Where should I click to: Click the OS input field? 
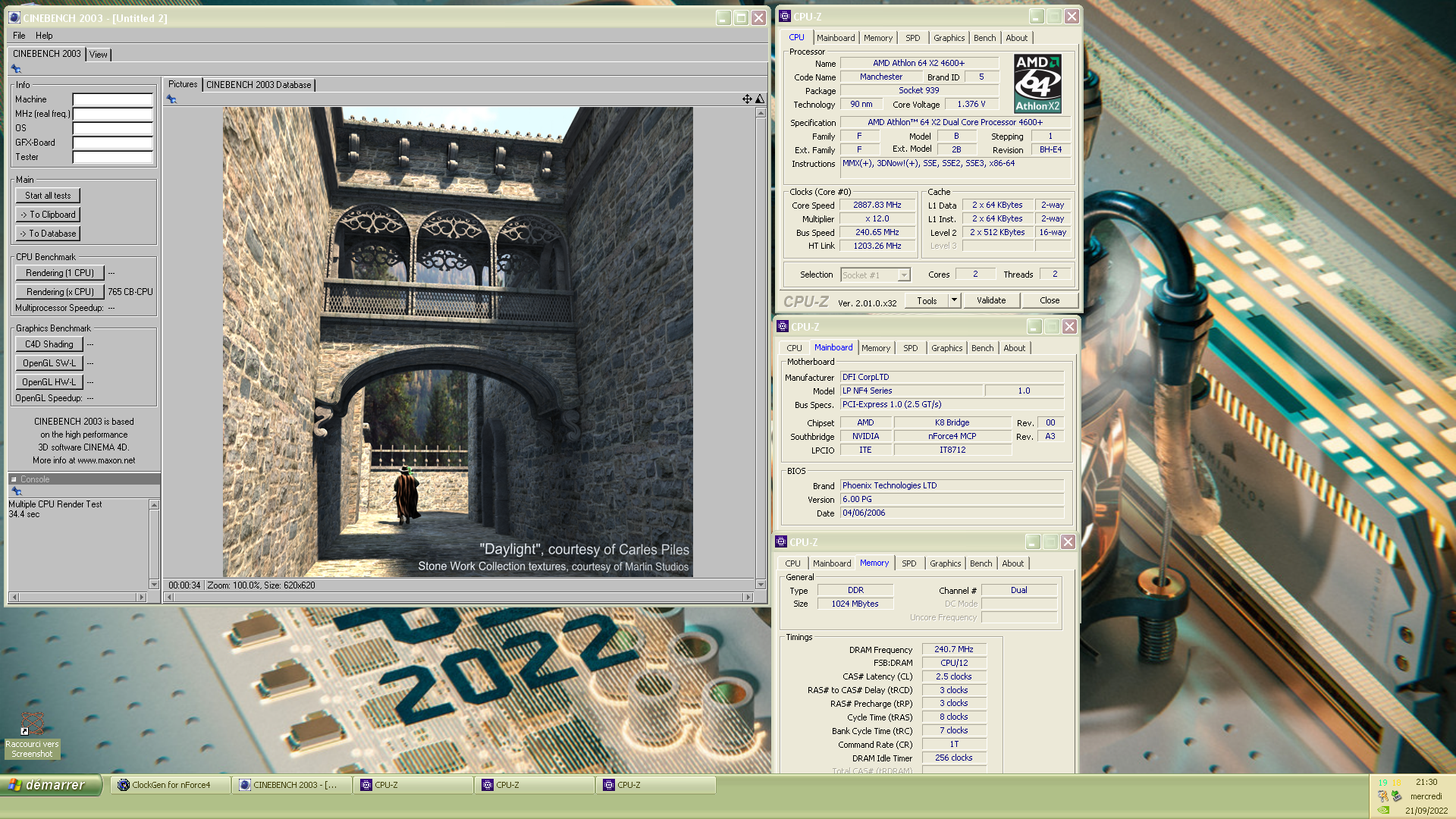point(113,128)
